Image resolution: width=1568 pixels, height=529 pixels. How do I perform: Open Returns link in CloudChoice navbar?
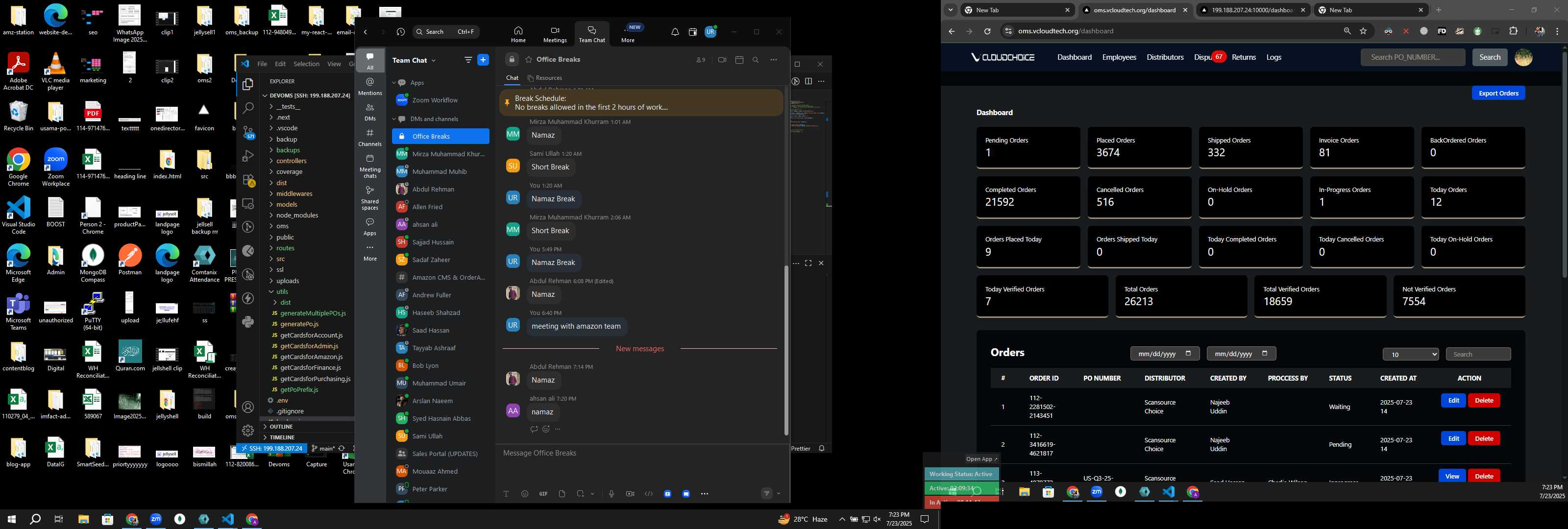1244,57
